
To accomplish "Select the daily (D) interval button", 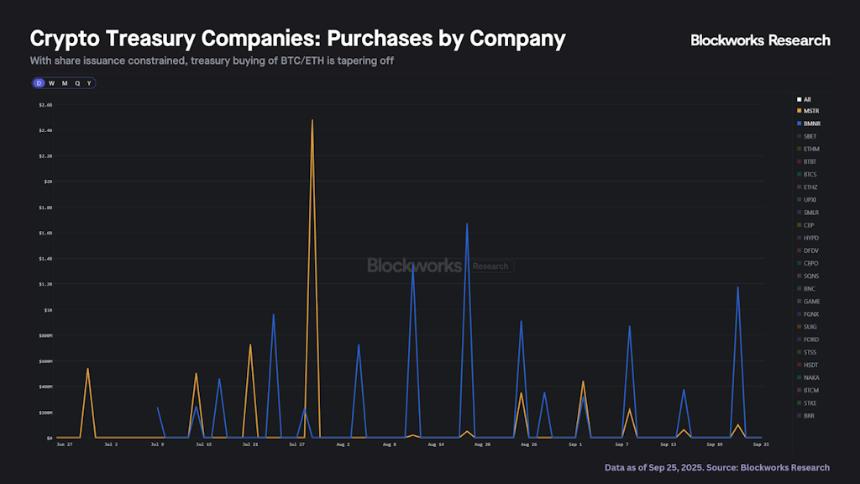I will pos(38,83).
